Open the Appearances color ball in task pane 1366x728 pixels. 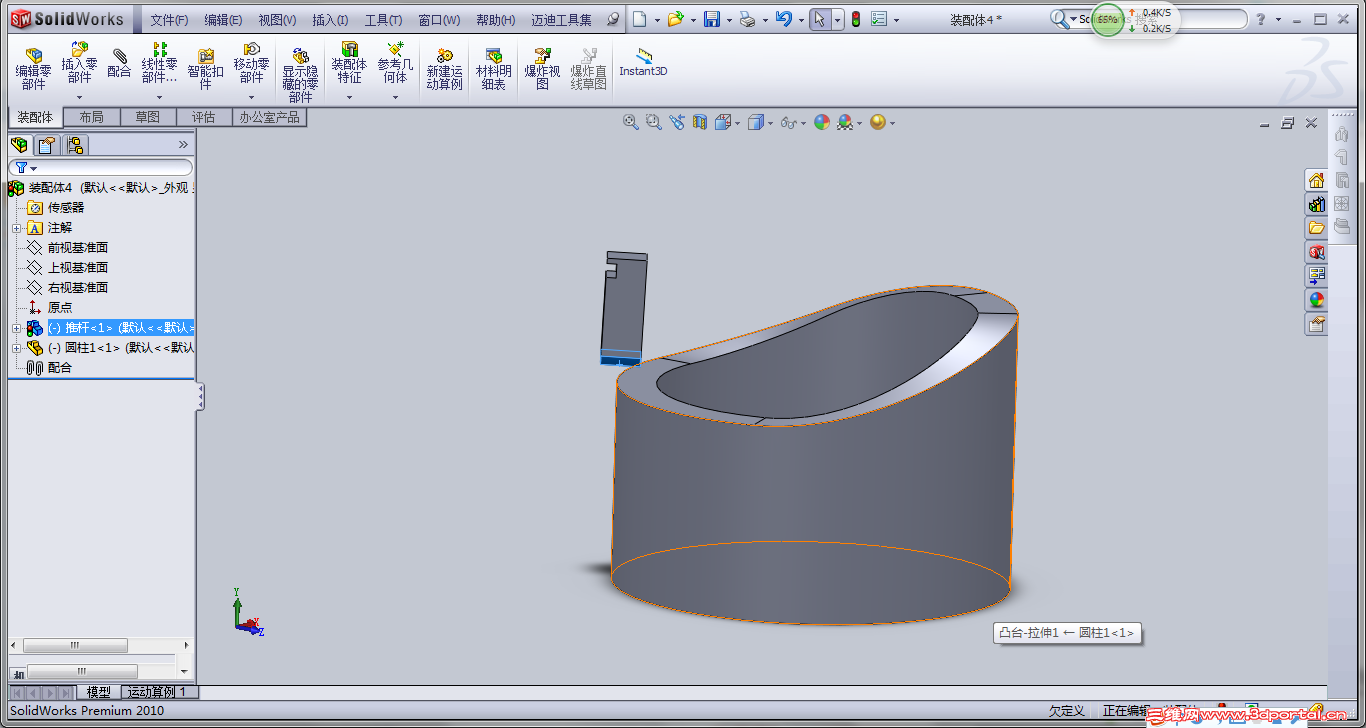(1316, 300)
